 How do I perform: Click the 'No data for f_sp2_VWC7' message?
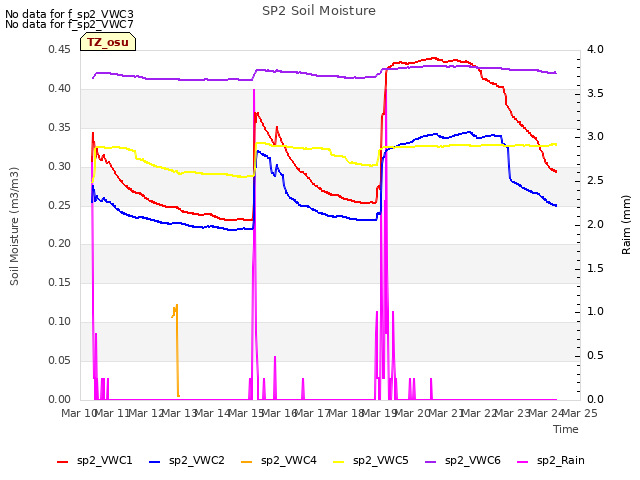[x=69, y=24]
